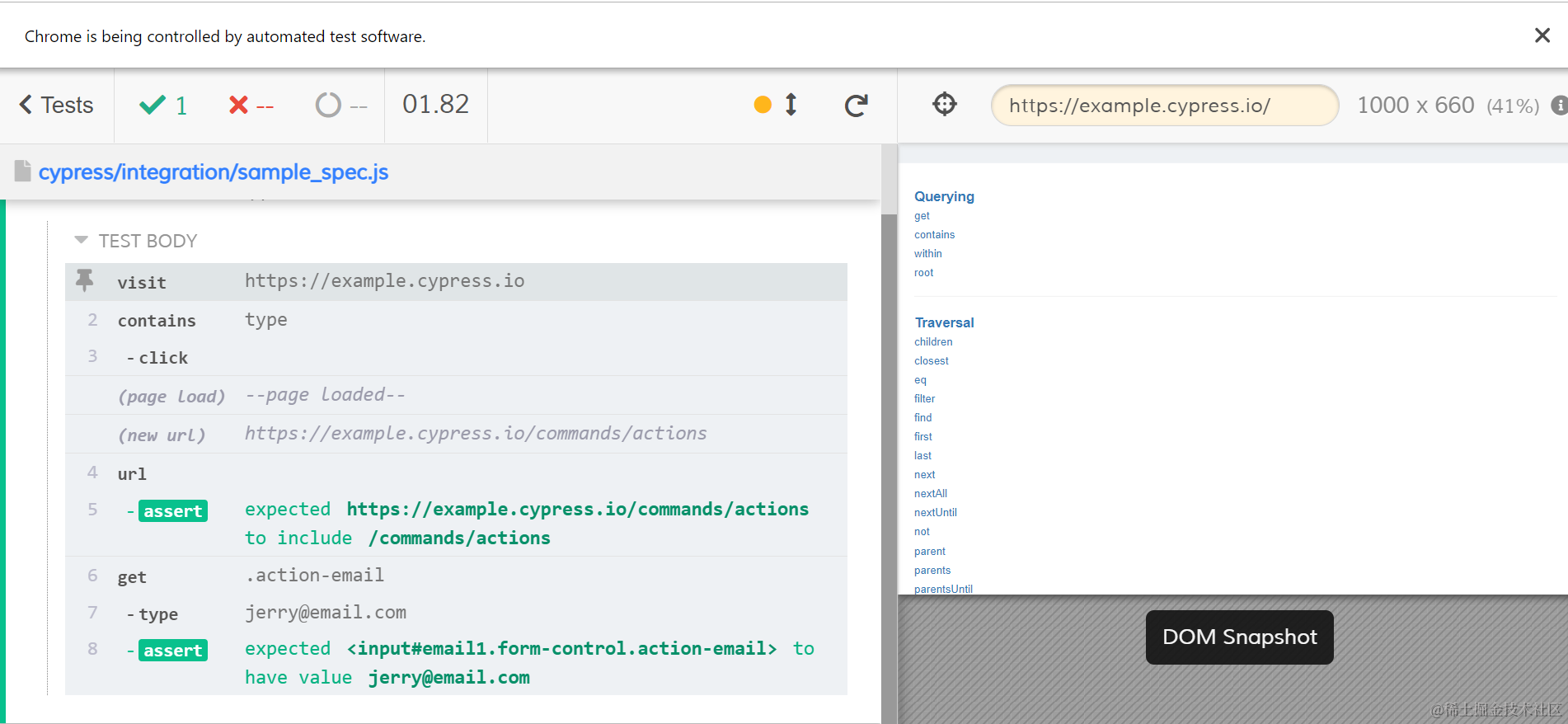Open the eq traversal link
1568x724 pixels.
(920, 380)
